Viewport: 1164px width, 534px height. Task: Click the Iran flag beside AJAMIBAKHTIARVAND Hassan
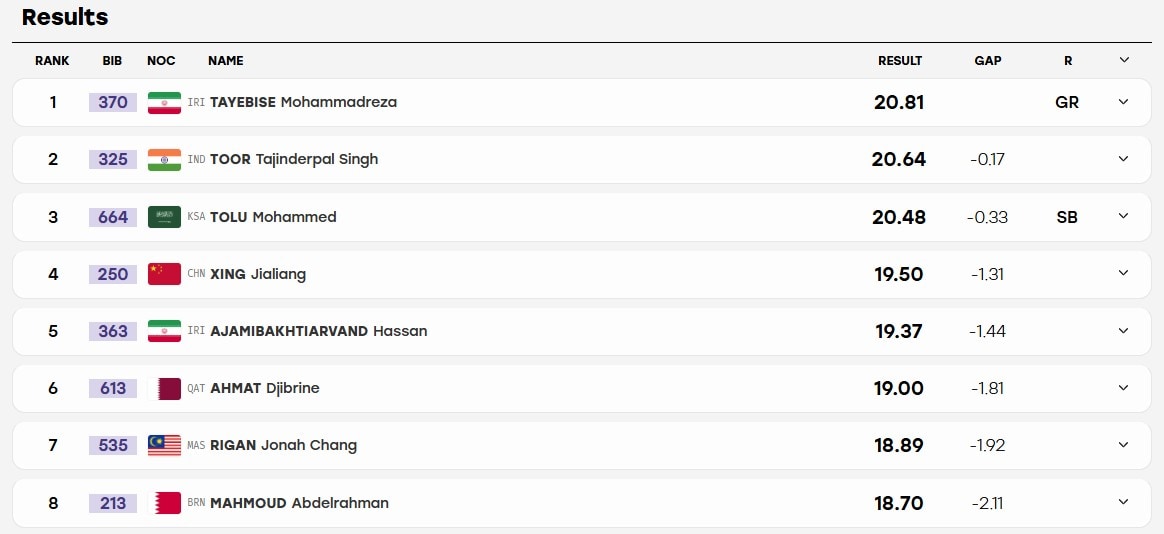coord(164,331)
